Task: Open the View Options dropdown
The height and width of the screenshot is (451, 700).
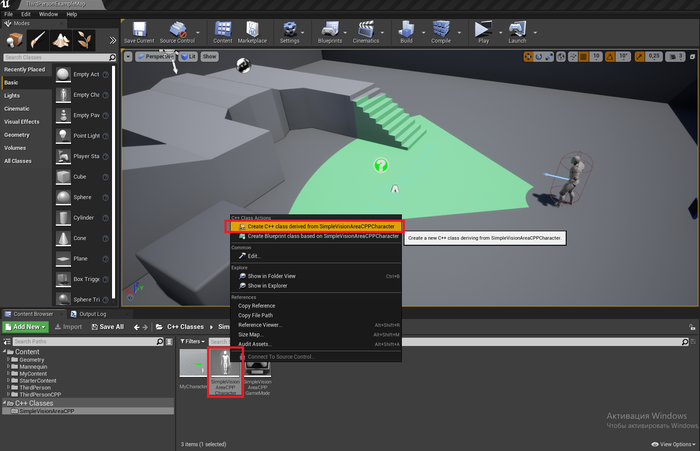Action: tap(672, 443)
